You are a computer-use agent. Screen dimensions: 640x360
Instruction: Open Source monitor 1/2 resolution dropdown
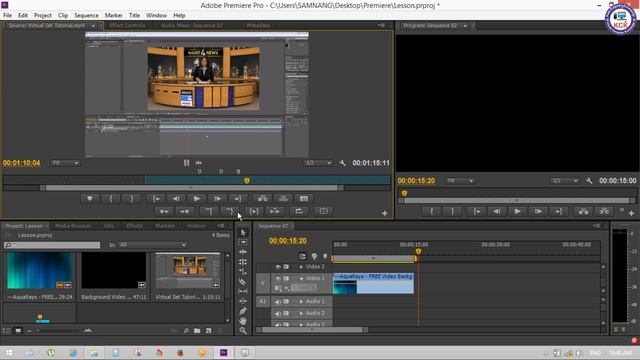coord(318,163)
